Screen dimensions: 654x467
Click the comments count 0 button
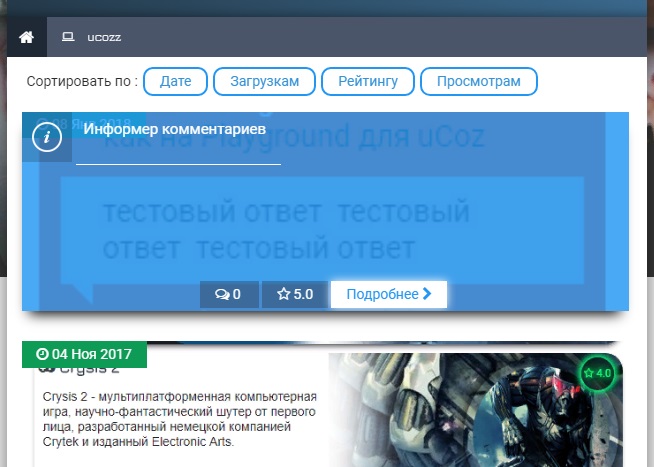tap(229, 294)
